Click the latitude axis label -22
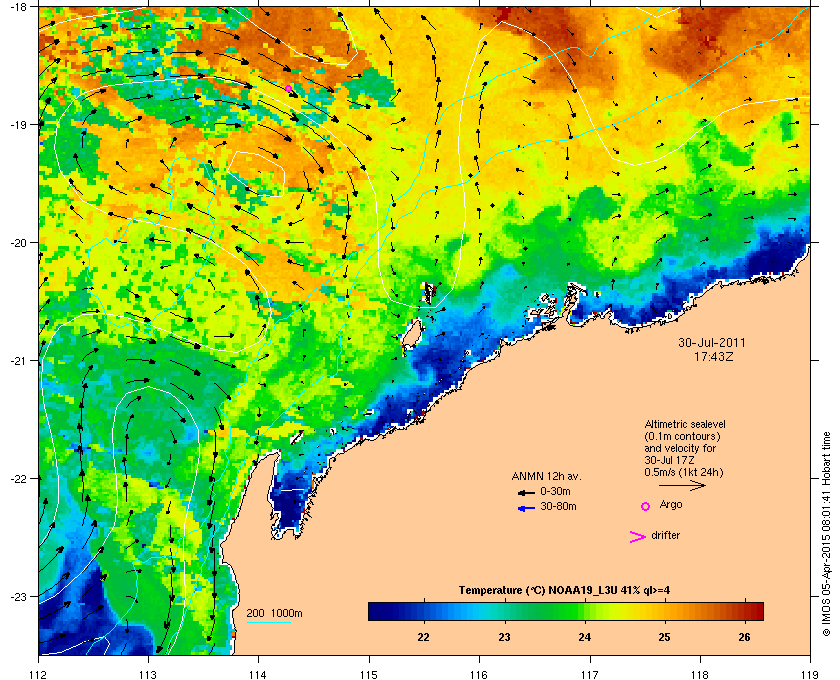This screenshot has height=680, width=840. 18,479
